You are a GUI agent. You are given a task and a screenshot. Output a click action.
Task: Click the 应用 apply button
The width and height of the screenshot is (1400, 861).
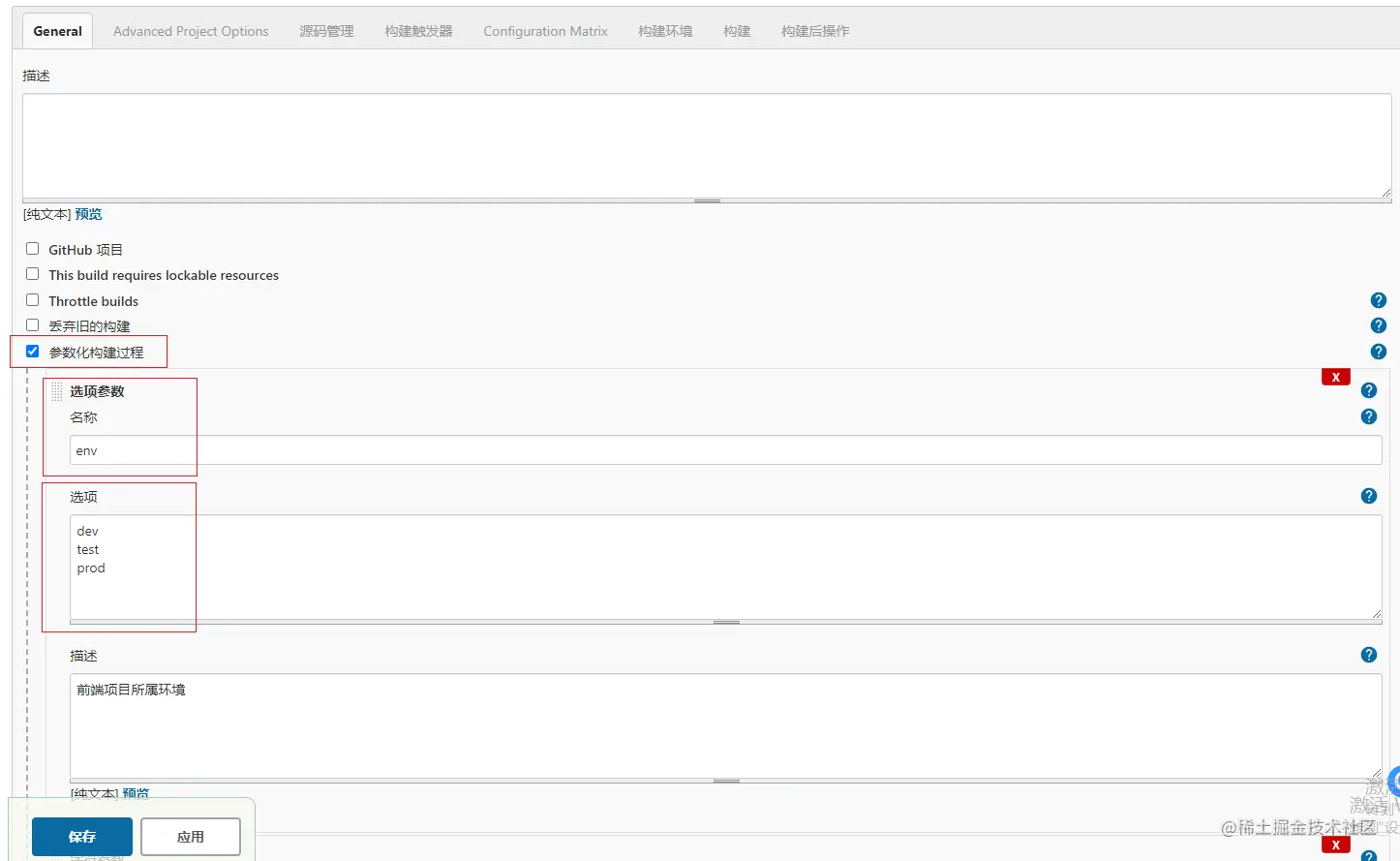191,837
